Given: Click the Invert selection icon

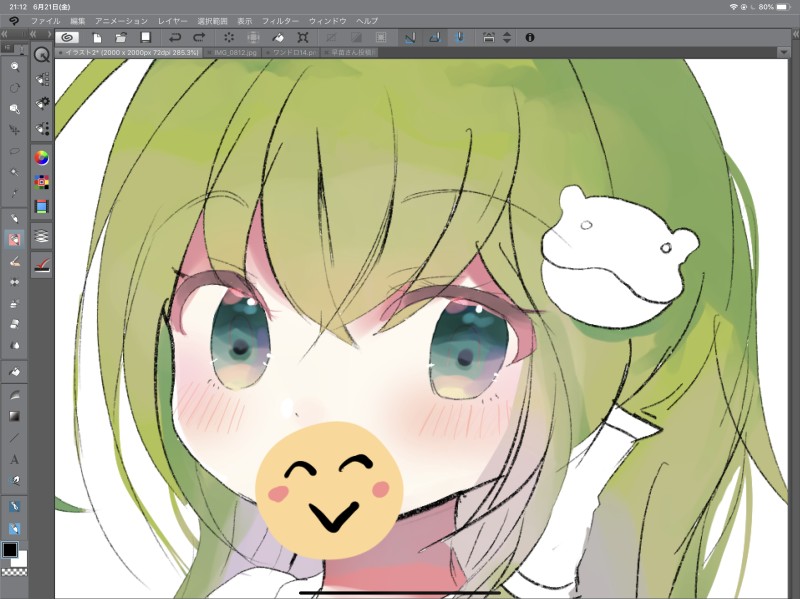Looking at the screenshot, I should coord(356,37).
